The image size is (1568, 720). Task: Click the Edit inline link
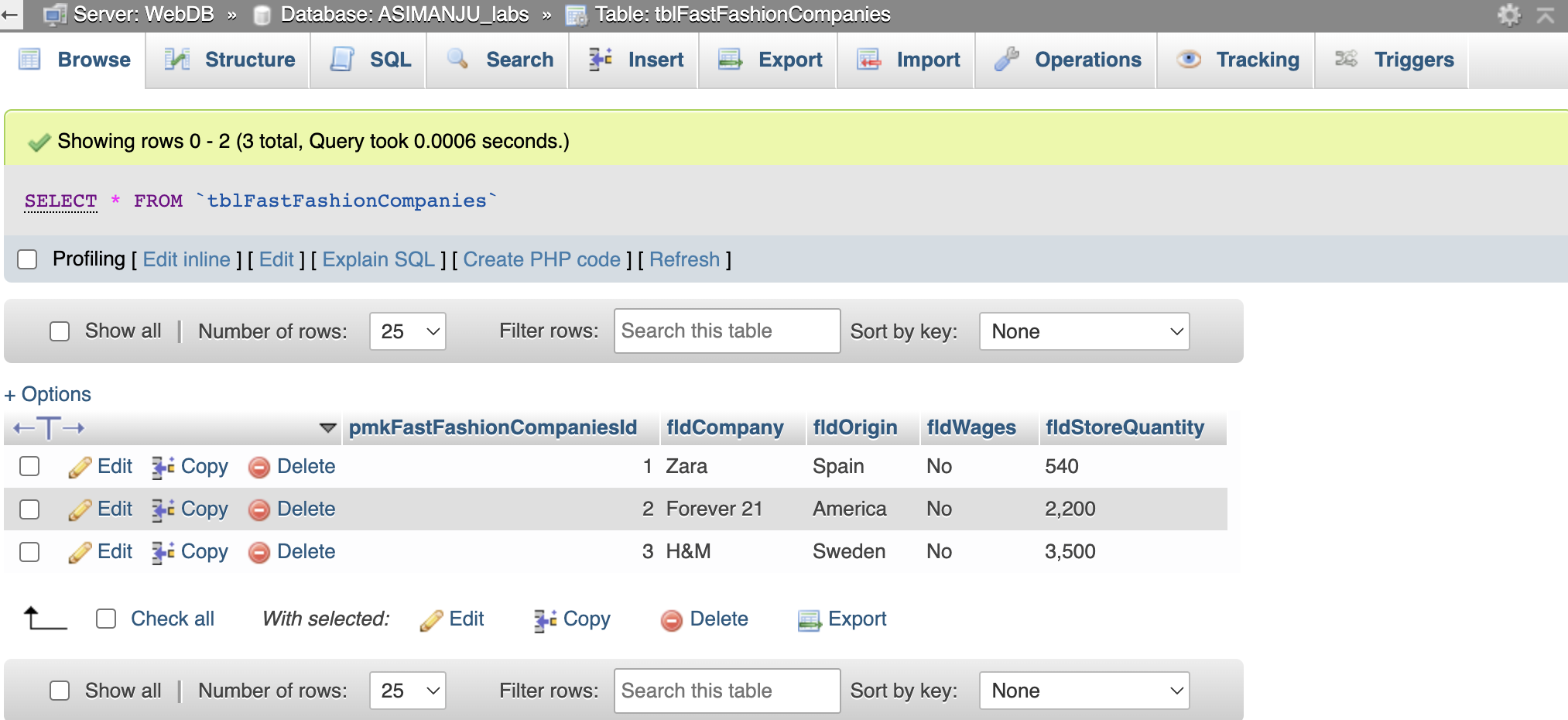187,259
